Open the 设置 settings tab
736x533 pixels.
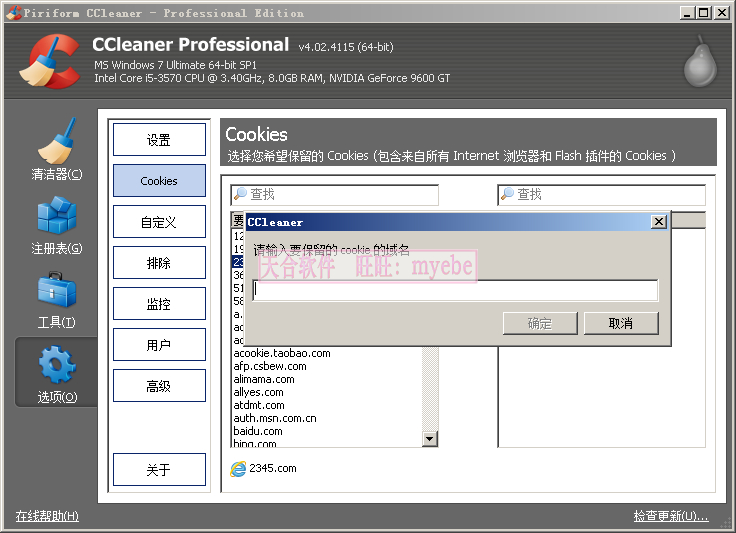point(159,139)
